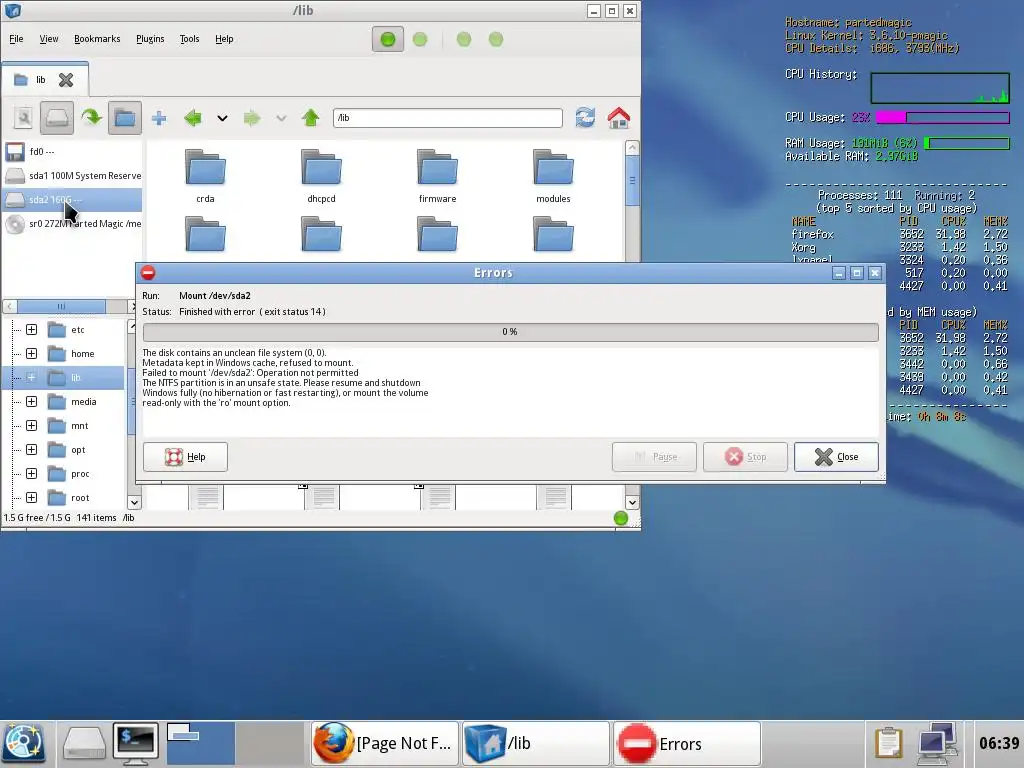
Task: Click the Close button in Errors dialog
Action: [836, 456]
